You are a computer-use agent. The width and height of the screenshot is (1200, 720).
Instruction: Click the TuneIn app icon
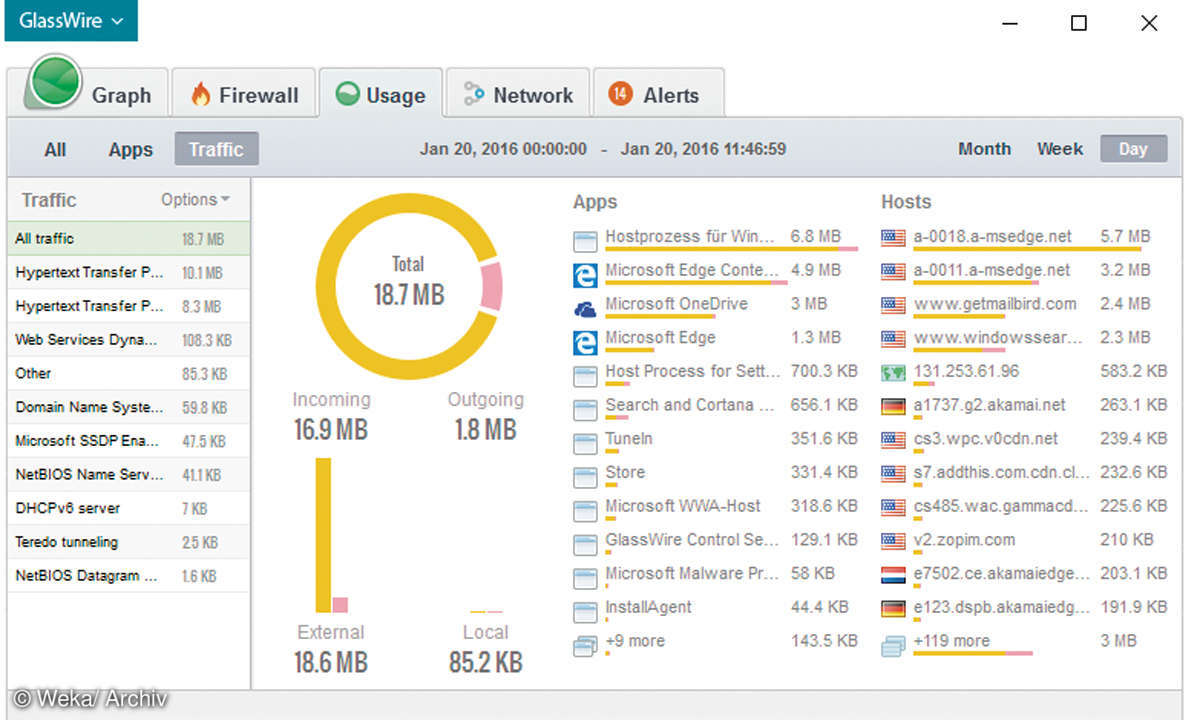[585, 443]
